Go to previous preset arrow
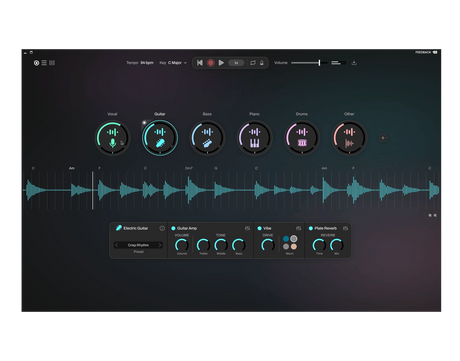This screenshot has width=460, height=361. coord(117,245)
